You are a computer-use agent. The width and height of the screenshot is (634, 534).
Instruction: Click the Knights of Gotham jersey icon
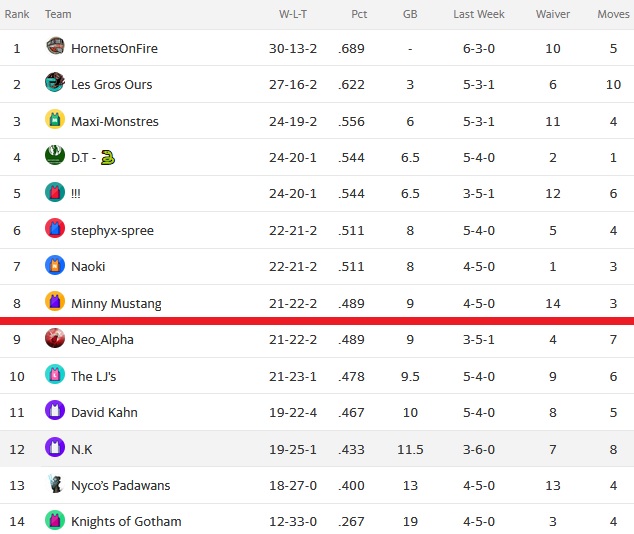tap(55, 520)
